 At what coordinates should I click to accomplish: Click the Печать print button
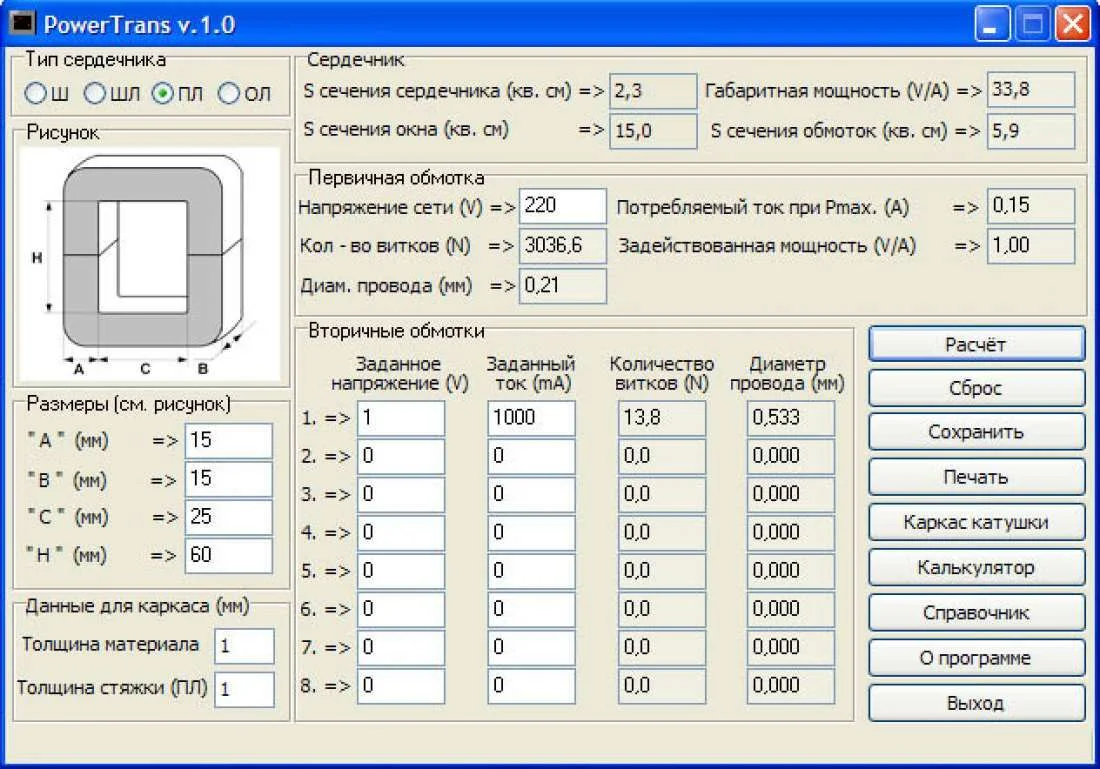pos(976,477)
